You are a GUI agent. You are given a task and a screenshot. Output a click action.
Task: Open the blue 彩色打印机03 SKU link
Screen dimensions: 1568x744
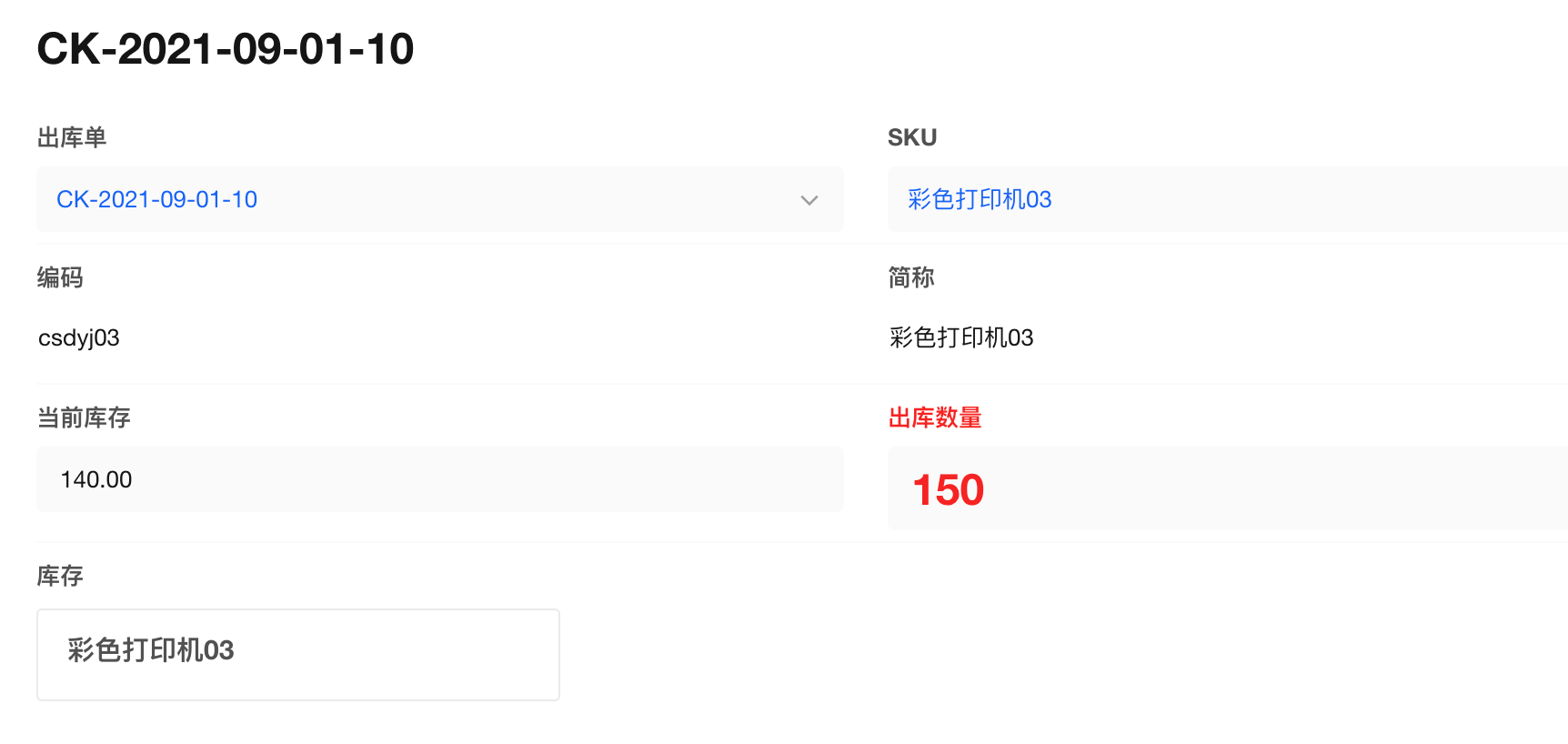[x=979, y=199]
